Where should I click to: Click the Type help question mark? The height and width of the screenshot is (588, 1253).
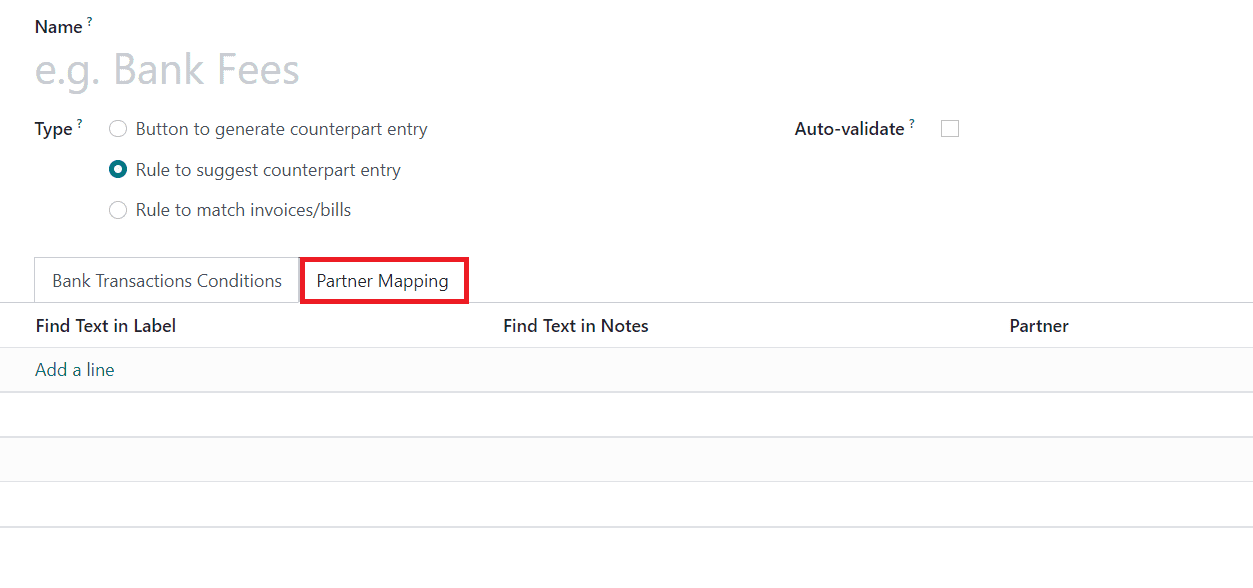coord(79,123)
